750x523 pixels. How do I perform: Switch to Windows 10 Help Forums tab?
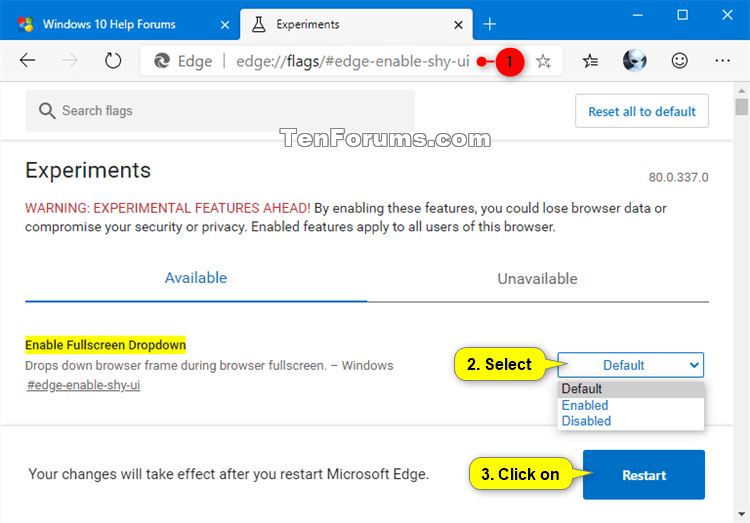point(120,24)
